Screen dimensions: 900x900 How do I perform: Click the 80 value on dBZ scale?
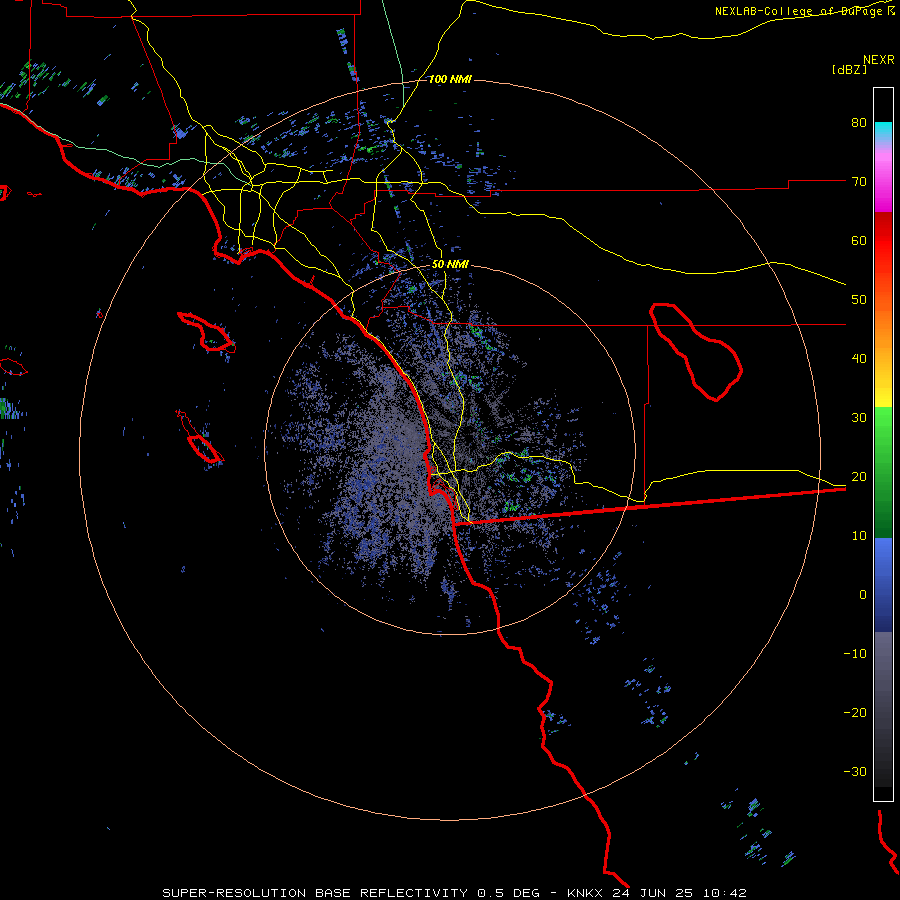tap(859, 123)
